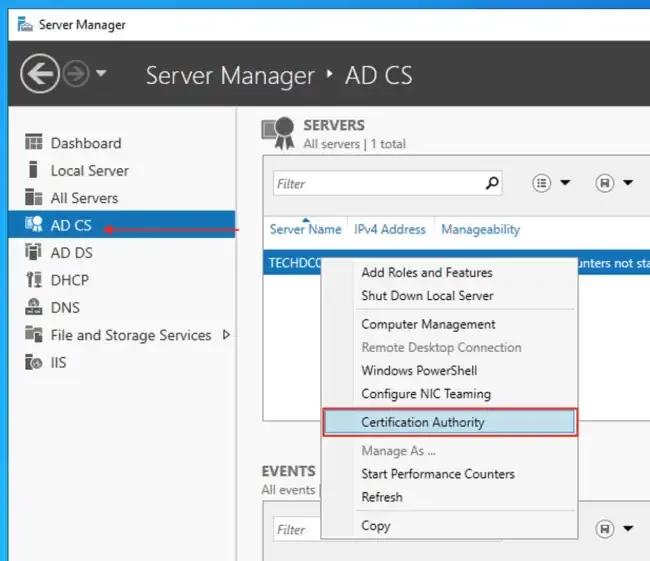
Task: Expand the File and Storage Services submenu arrow
Action: click(x=226, y=334)
